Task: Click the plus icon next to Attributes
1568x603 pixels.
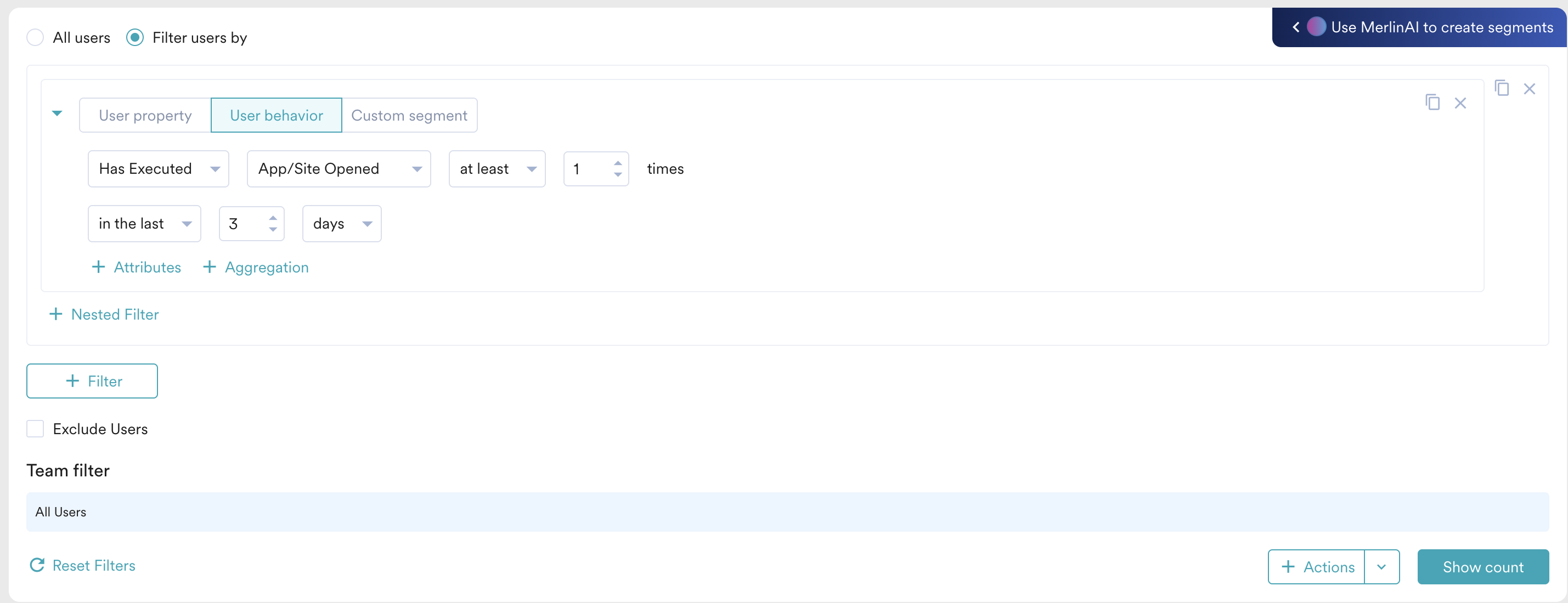Action: tap(99, 267)
